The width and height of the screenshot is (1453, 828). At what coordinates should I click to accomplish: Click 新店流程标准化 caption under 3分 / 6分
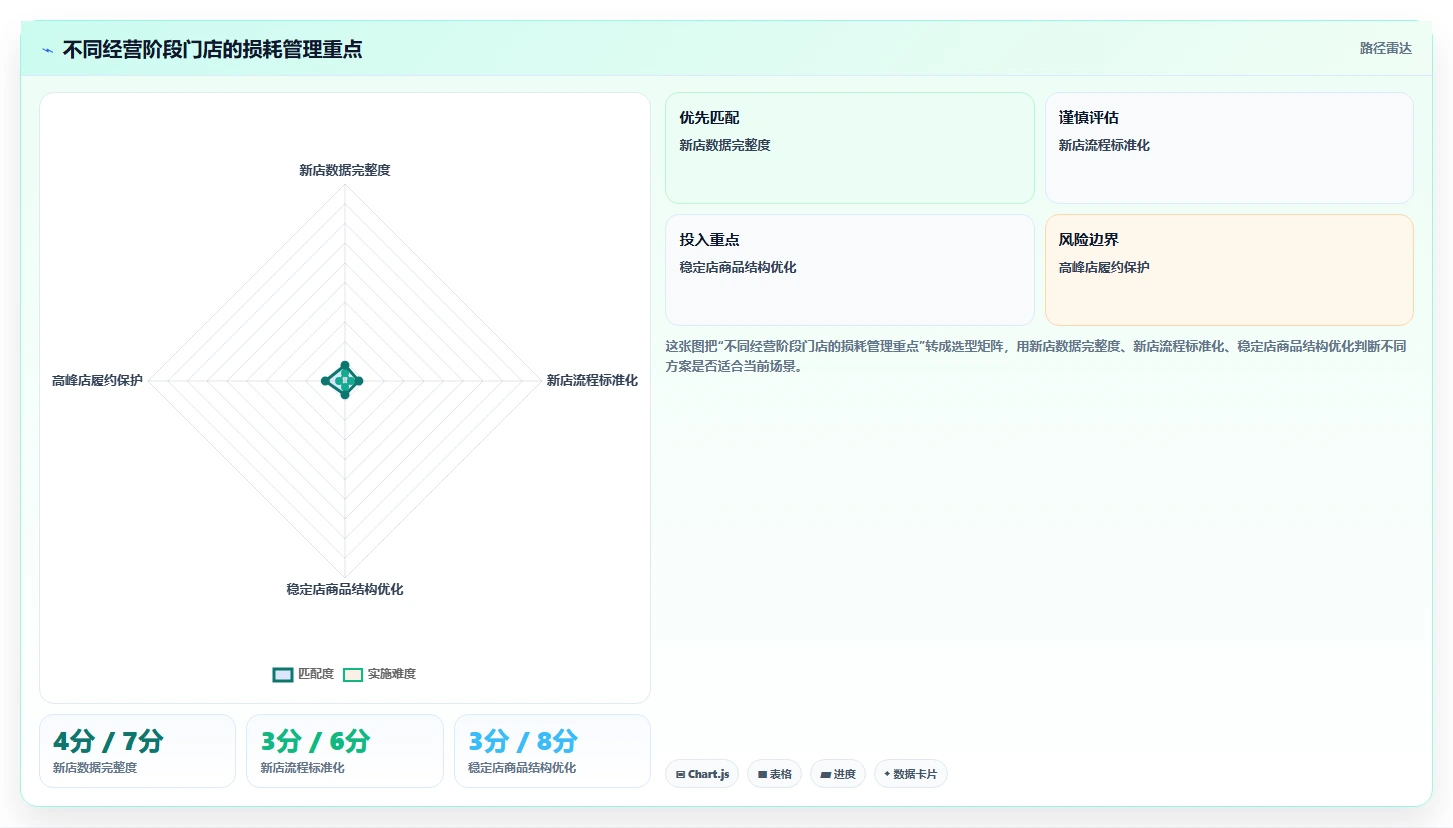pos(302,768)
